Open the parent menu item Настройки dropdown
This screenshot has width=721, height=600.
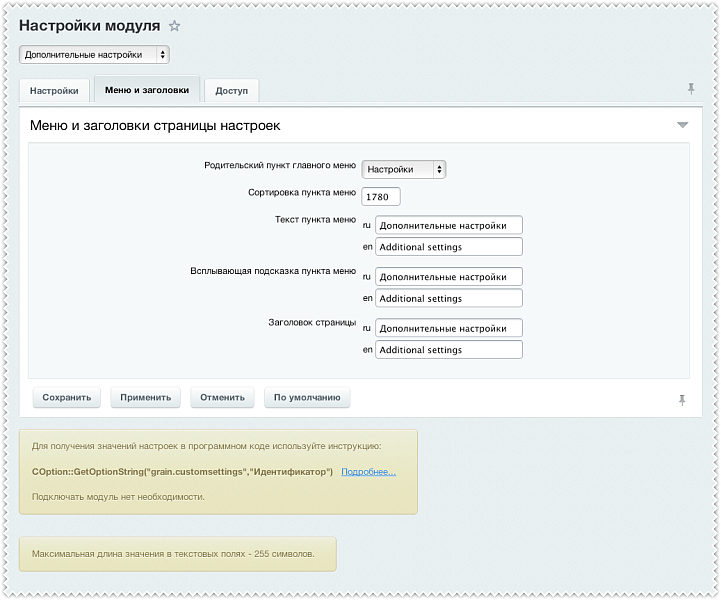(403, 169)
